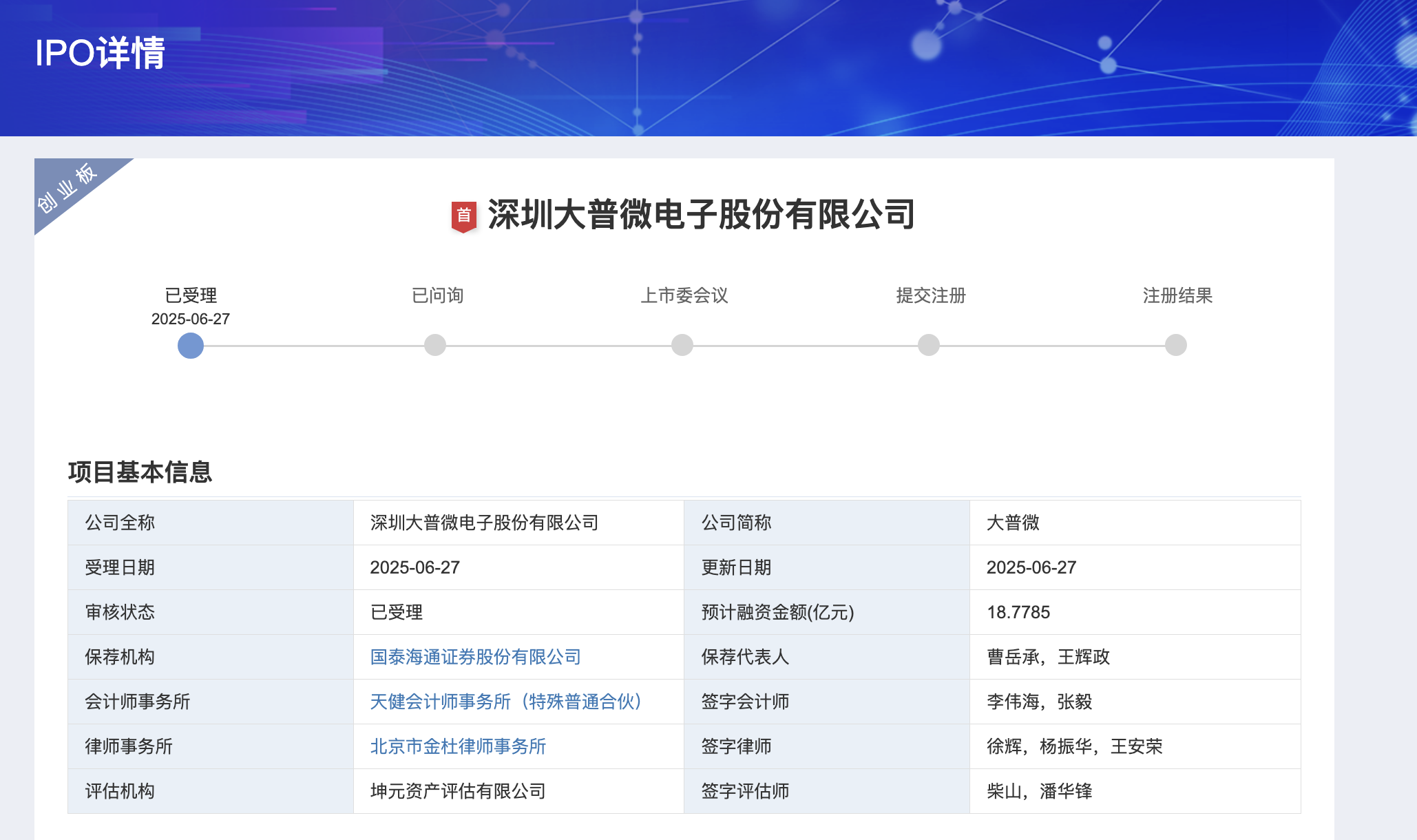
Task: Click the 2025-06-27 date under 已受理
Action: 191,319
